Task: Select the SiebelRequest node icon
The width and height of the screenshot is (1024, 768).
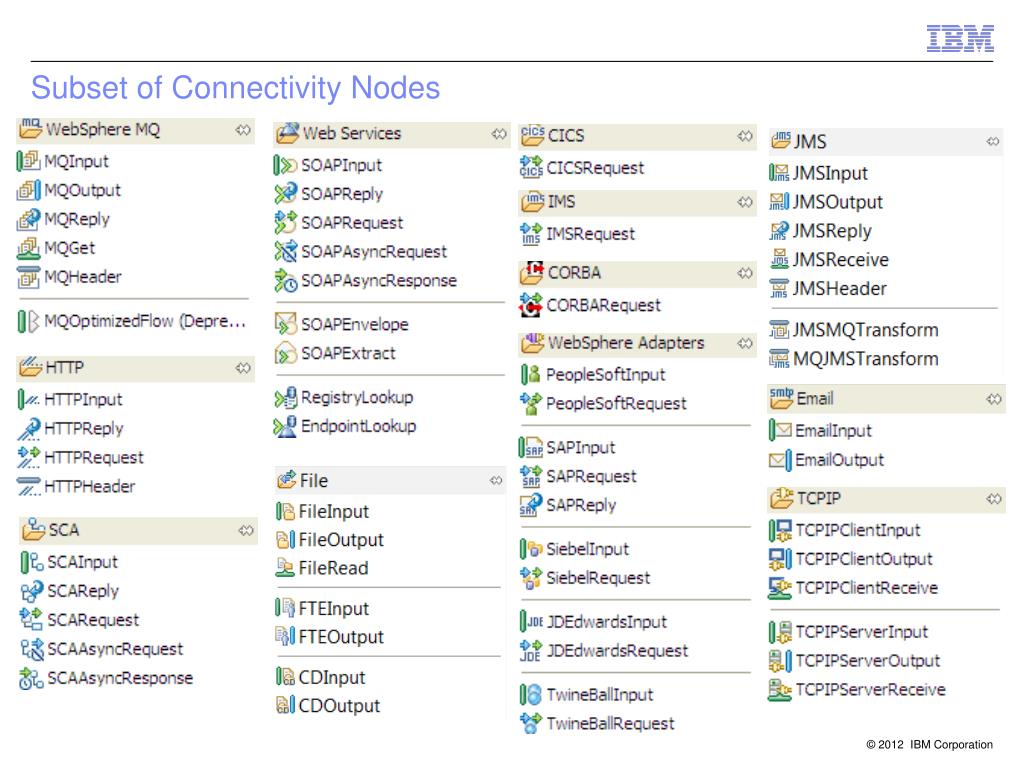Action: coord(531,578)
